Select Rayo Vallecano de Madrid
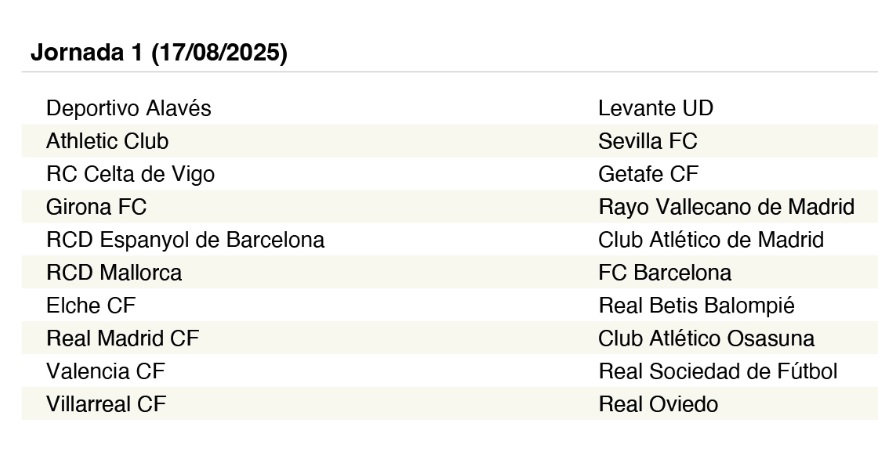 tap(726, 207)
